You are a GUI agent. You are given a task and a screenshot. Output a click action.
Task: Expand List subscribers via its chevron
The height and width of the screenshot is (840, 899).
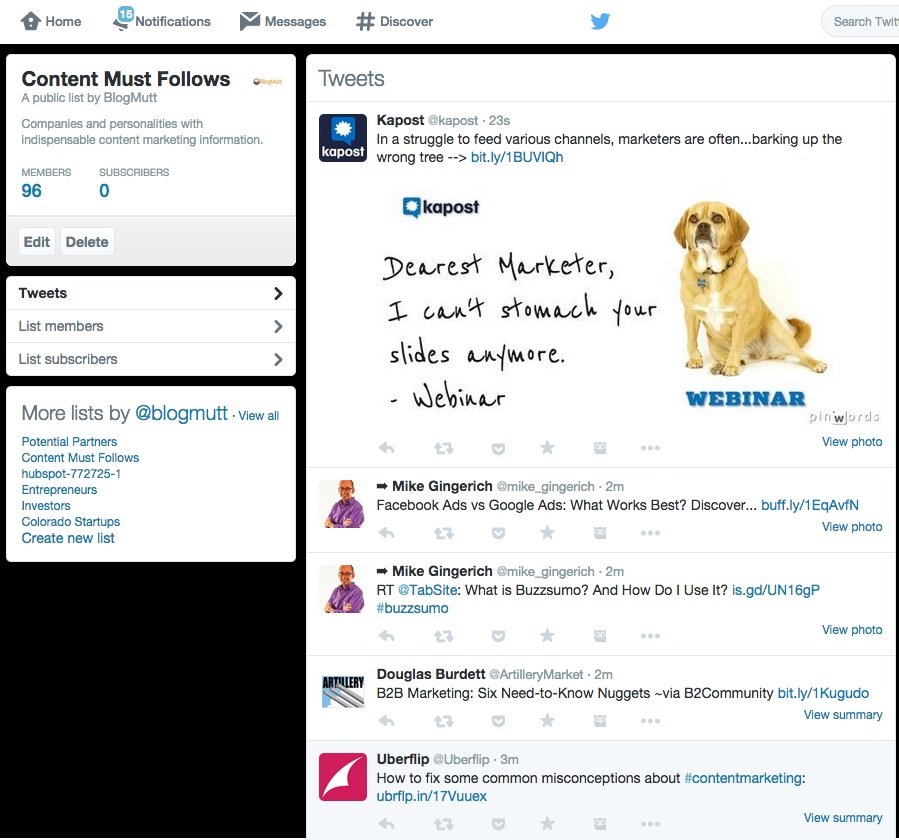tap(278, 360)
